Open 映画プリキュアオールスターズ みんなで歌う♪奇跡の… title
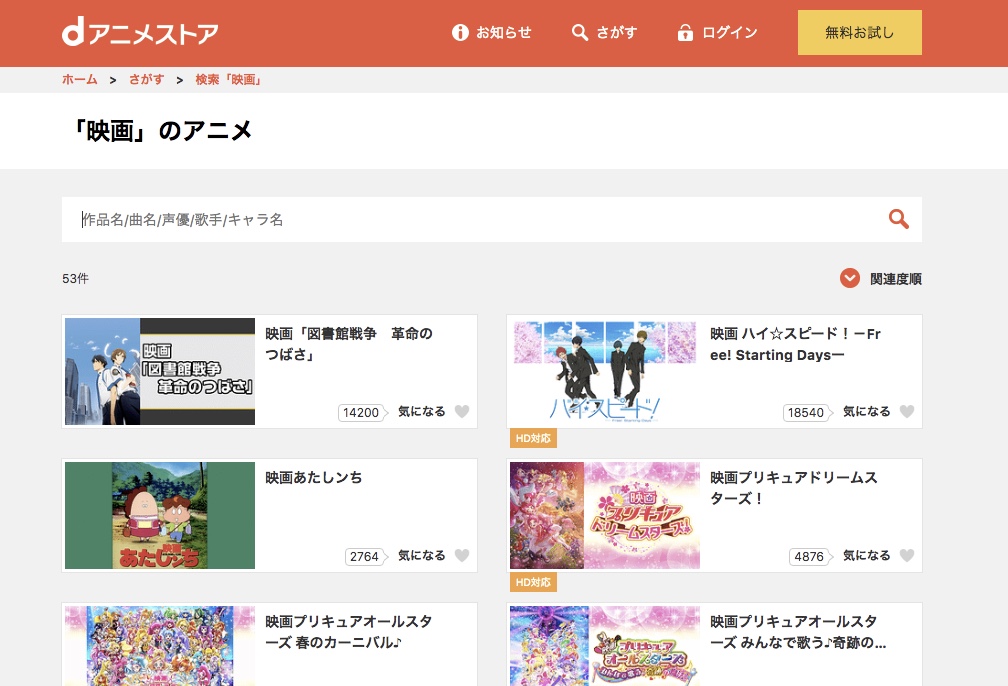The width and height of the screenshot is (1008, 686). point(798,632)
